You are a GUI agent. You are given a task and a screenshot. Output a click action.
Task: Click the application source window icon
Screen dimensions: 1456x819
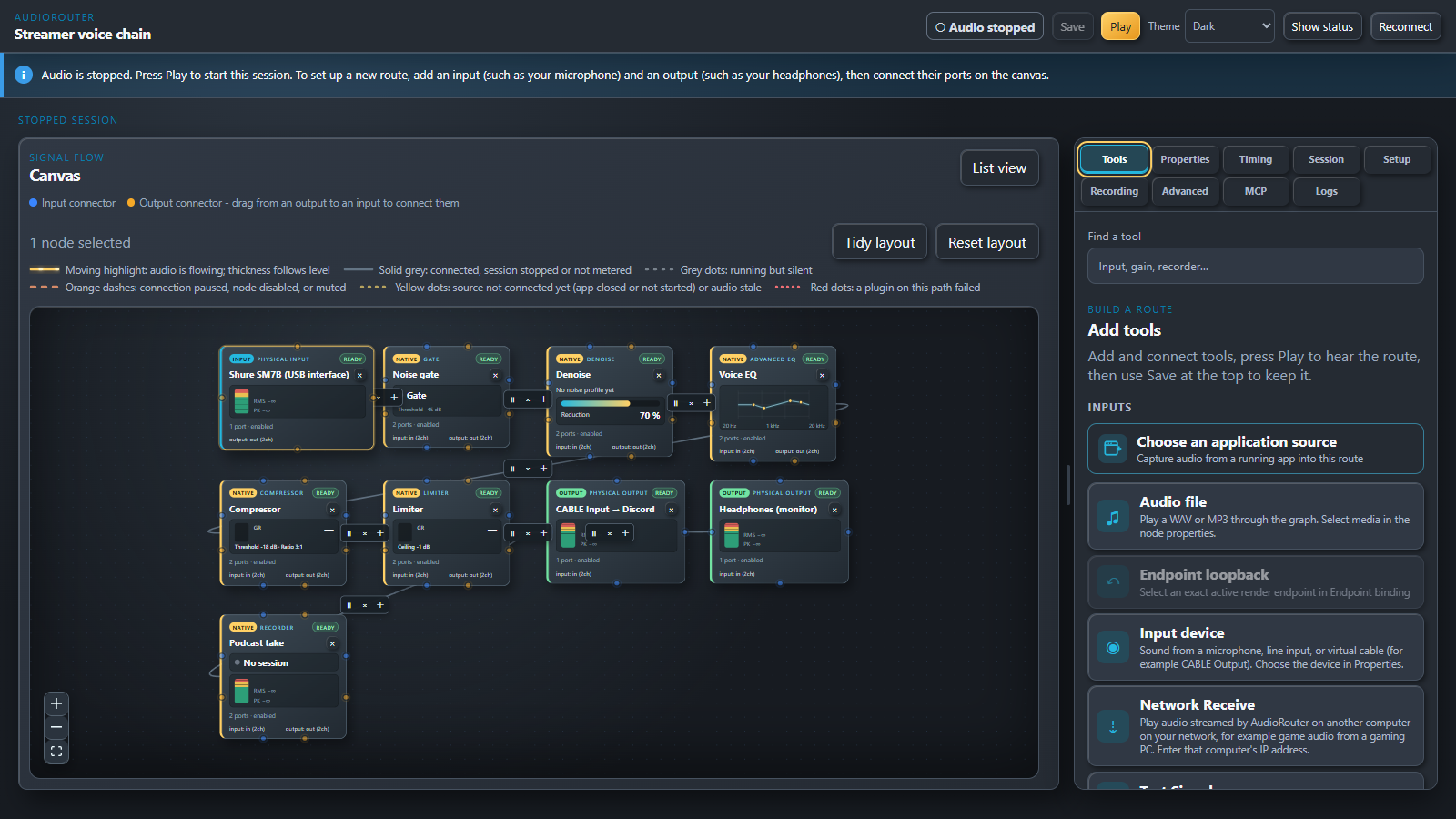(x=1112, y=449)
